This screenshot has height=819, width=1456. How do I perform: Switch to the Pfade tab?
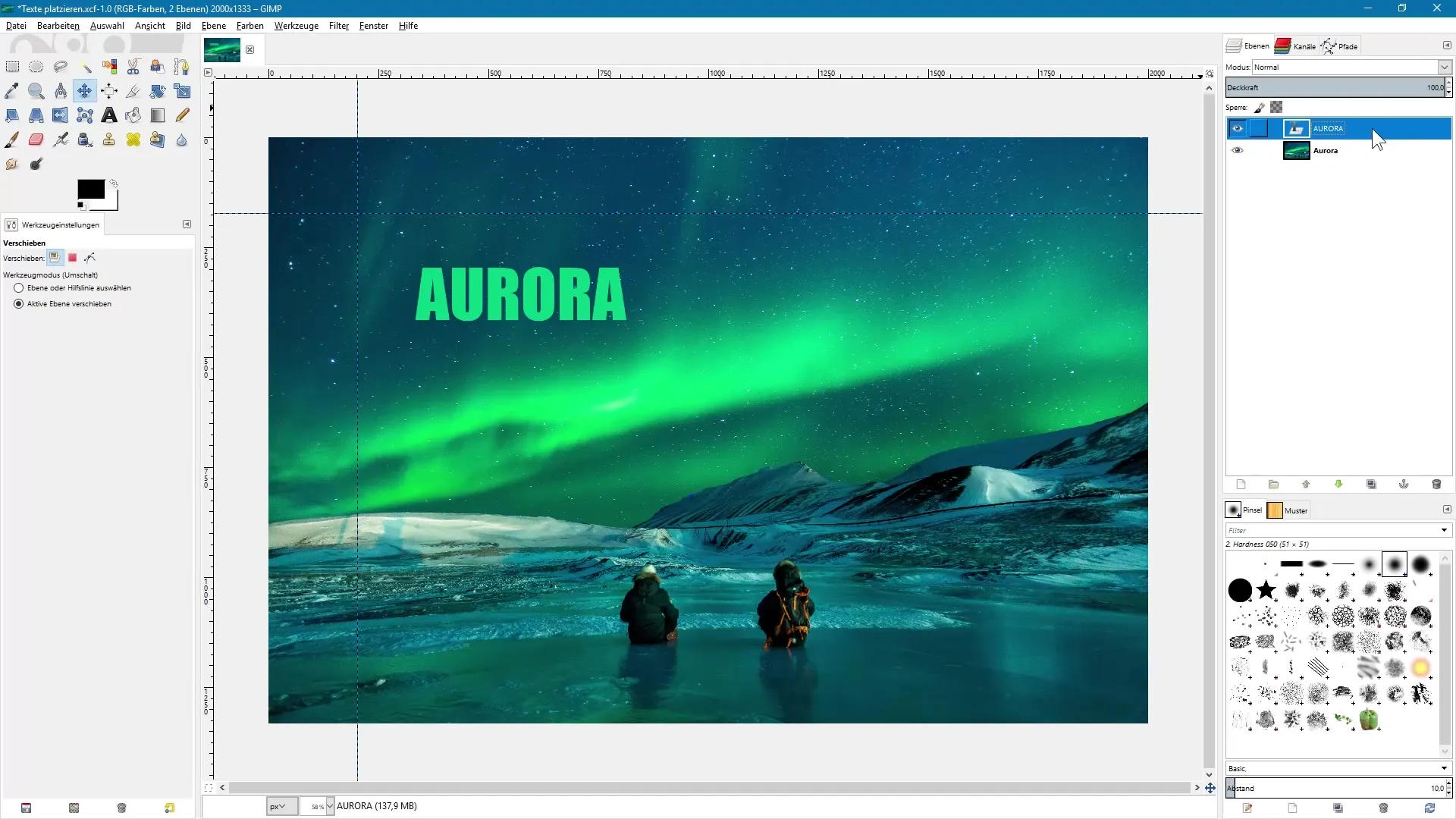click(x=1340, y=46)
